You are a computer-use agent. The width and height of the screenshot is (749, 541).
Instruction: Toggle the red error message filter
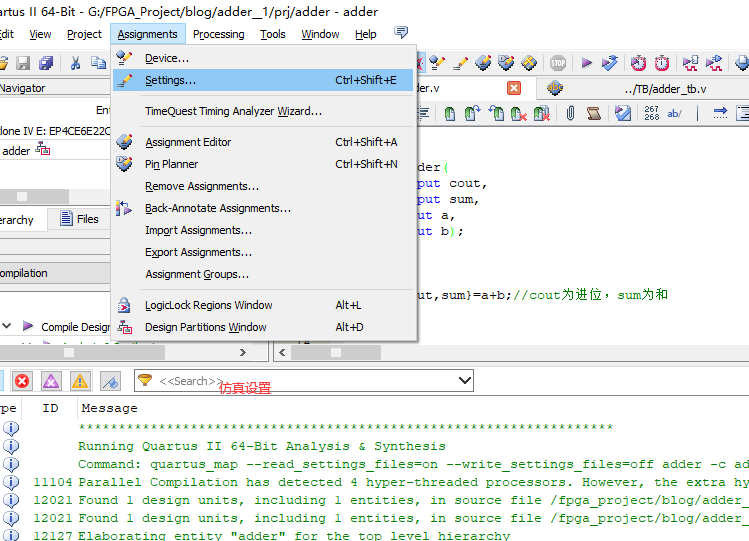click(x=22, y=381)
